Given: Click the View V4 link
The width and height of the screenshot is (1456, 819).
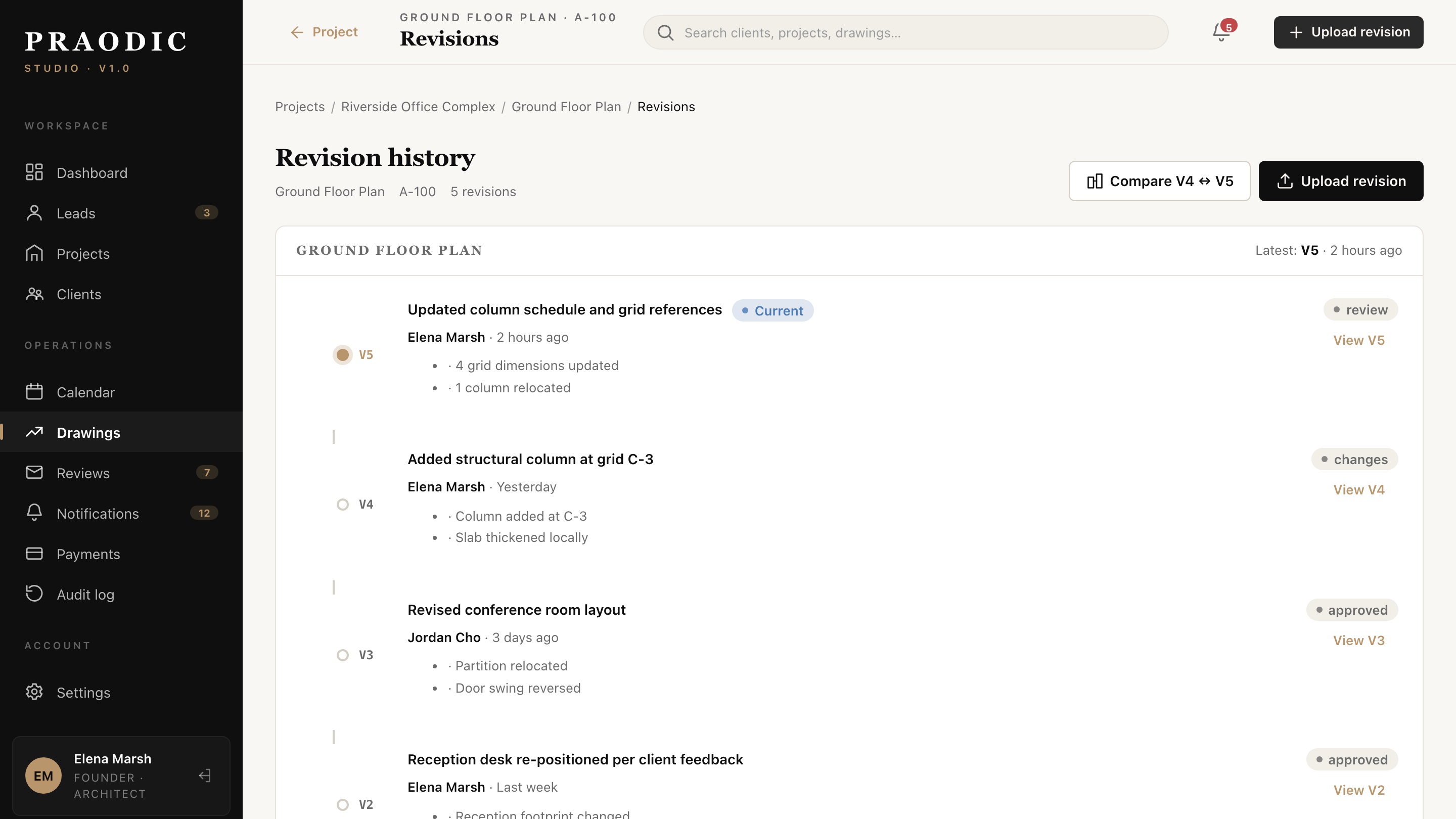Looking at the screenshot, I should pos(1359,489).
